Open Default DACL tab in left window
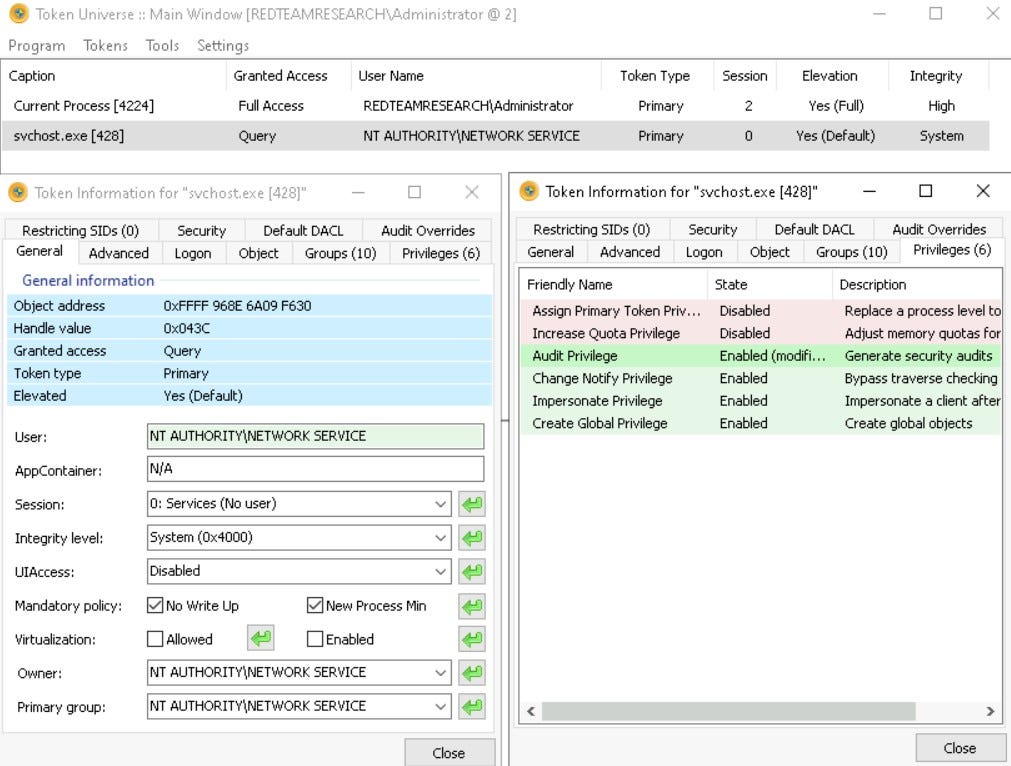The width and height of the screenshot is (1011, 766). [303, 231]
